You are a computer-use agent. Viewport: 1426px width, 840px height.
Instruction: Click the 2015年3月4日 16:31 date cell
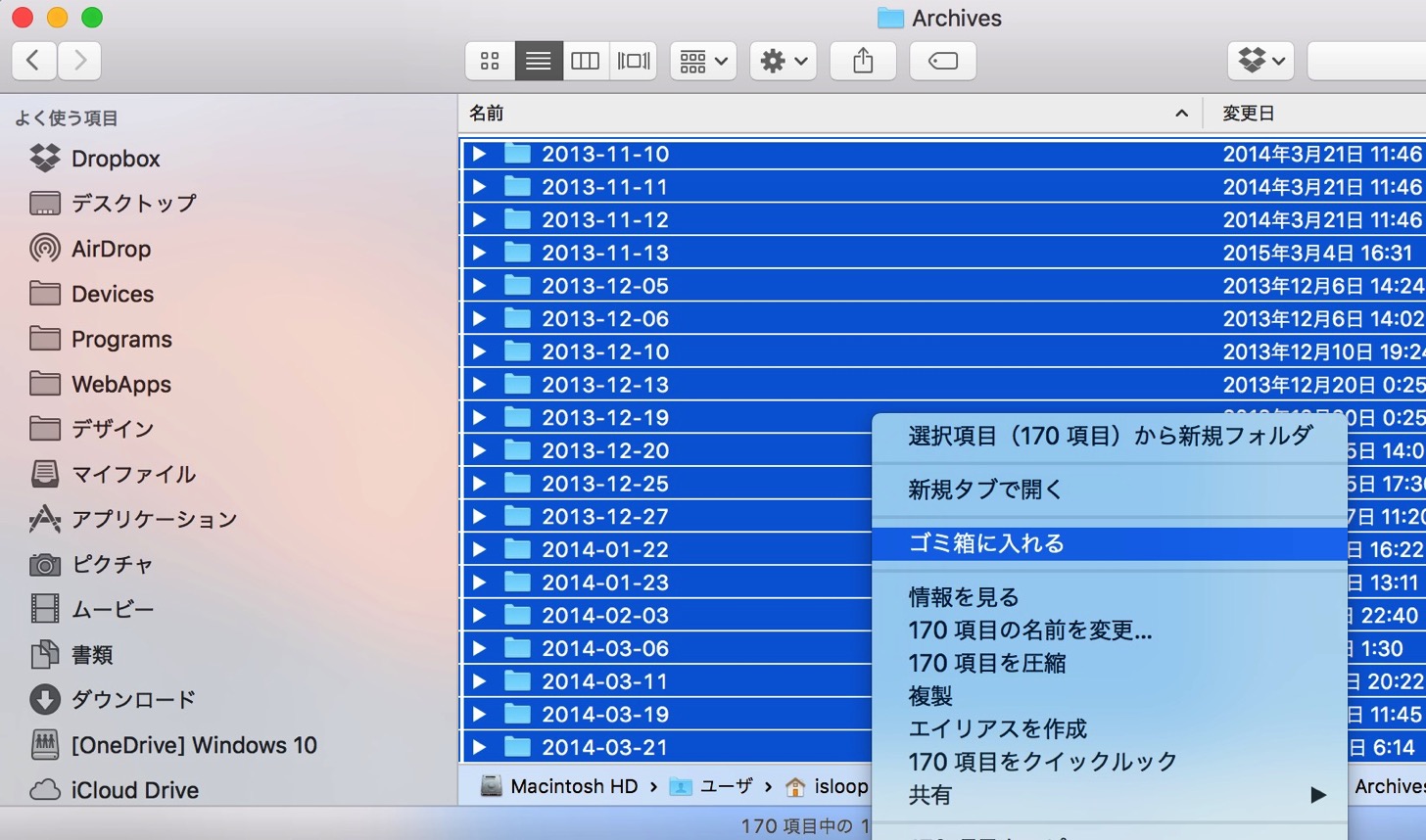[x=1318, y=253]
